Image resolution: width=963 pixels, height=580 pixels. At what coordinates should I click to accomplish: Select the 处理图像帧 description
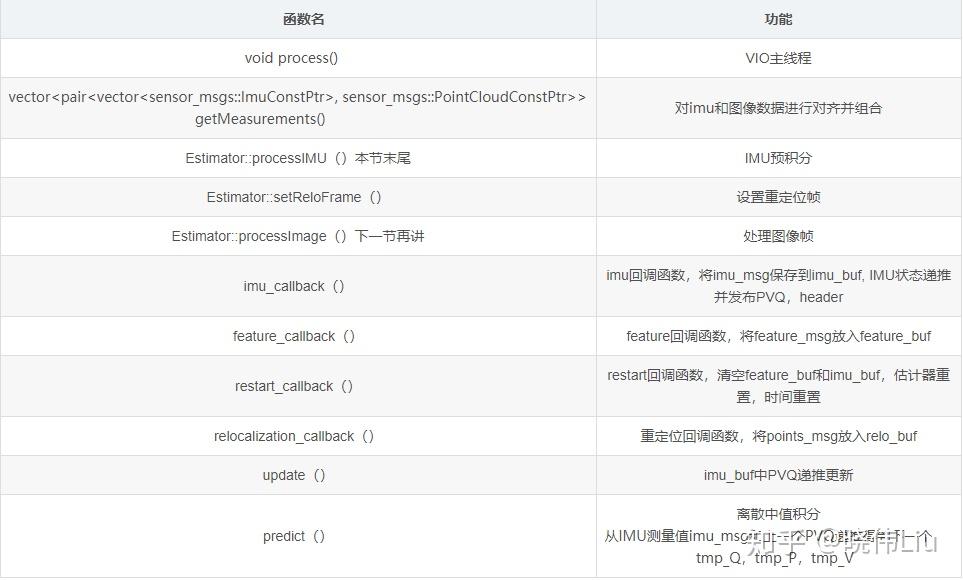(x=777, y=236)
